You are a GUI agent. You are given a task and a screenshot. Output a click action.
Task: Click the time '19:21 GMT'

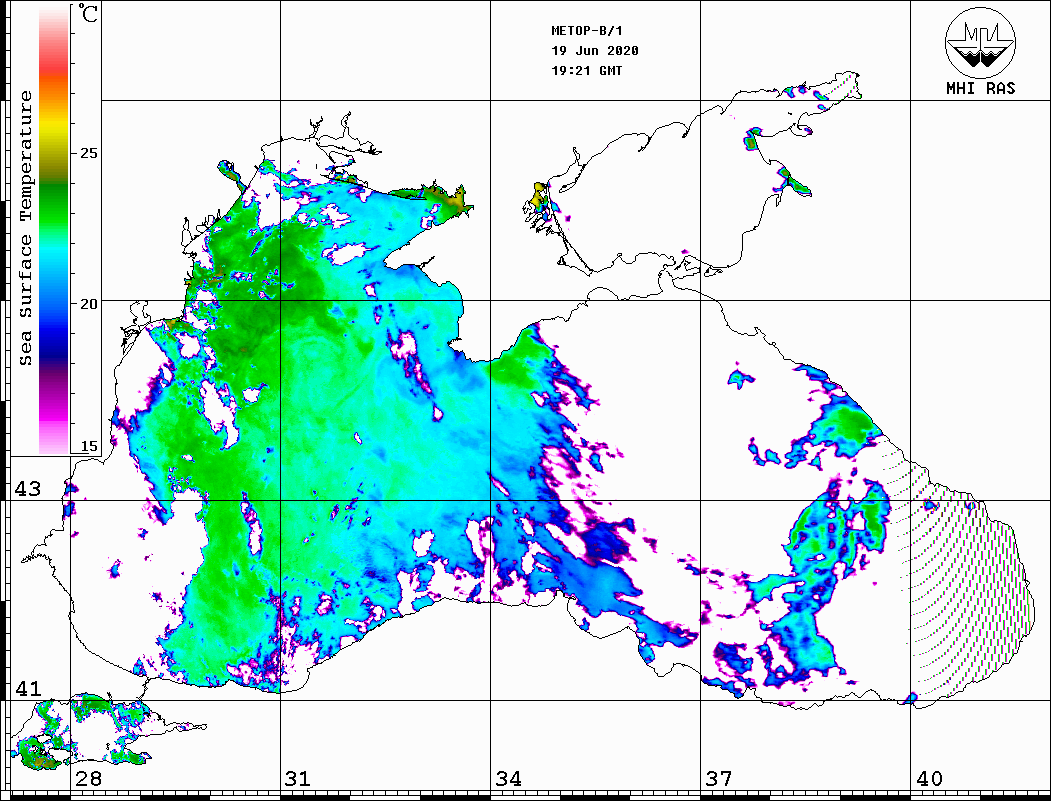(x=587, y=70)
